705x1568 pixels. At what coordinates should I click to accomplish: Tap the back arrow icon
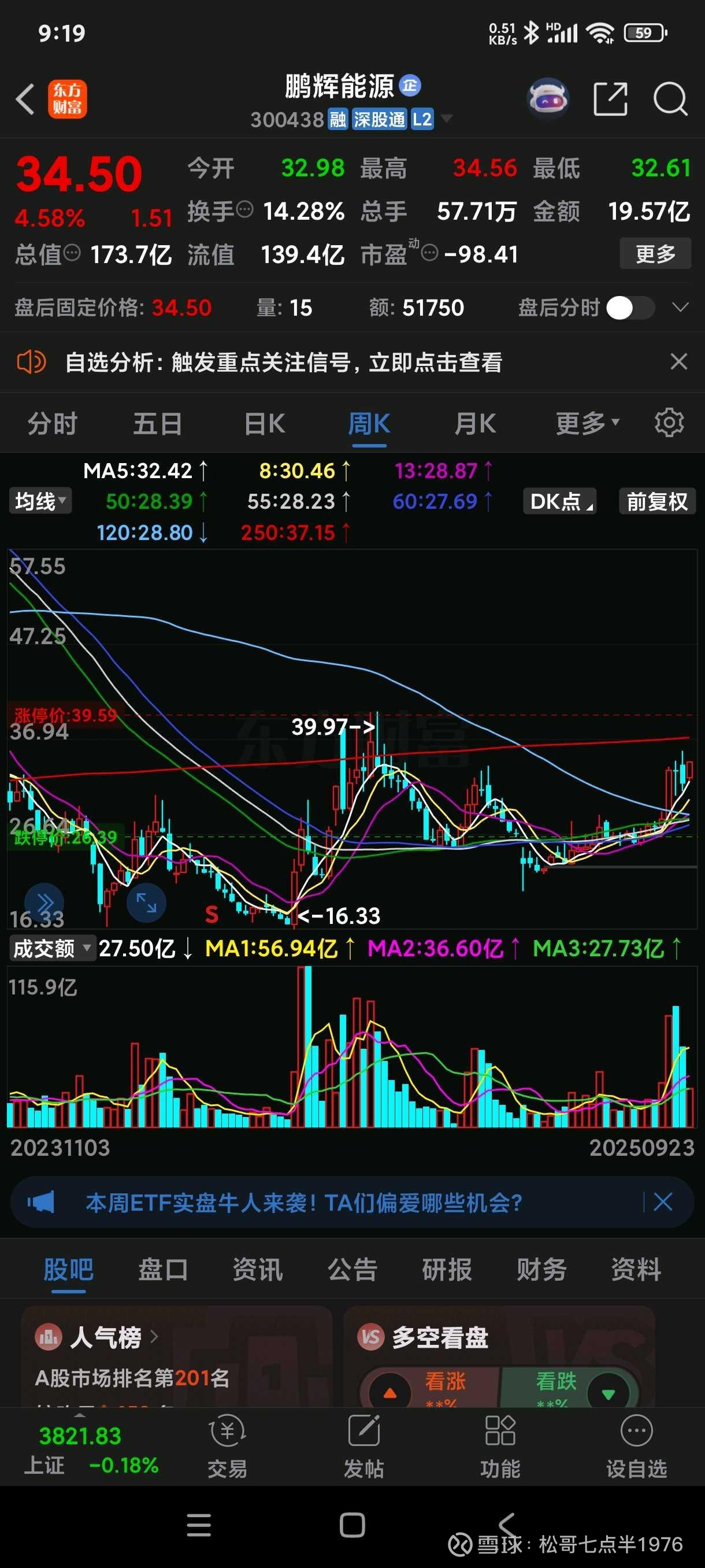(25, 99)
